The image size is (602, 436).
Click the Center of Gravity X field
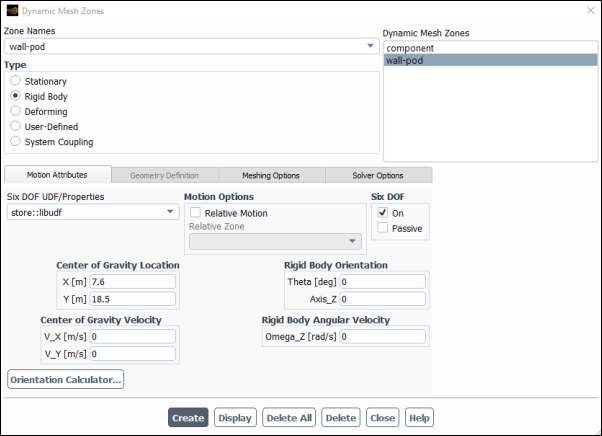pyautogui.click(x=132, y=282)
